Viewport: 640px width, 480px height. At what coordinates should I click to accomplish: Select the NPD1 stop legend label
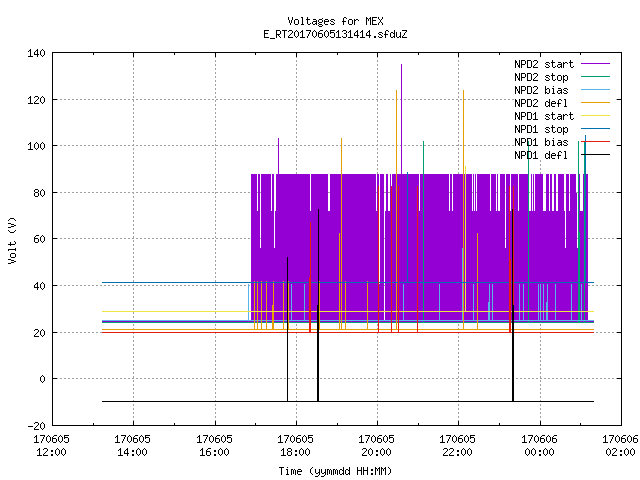click(541, 129)
